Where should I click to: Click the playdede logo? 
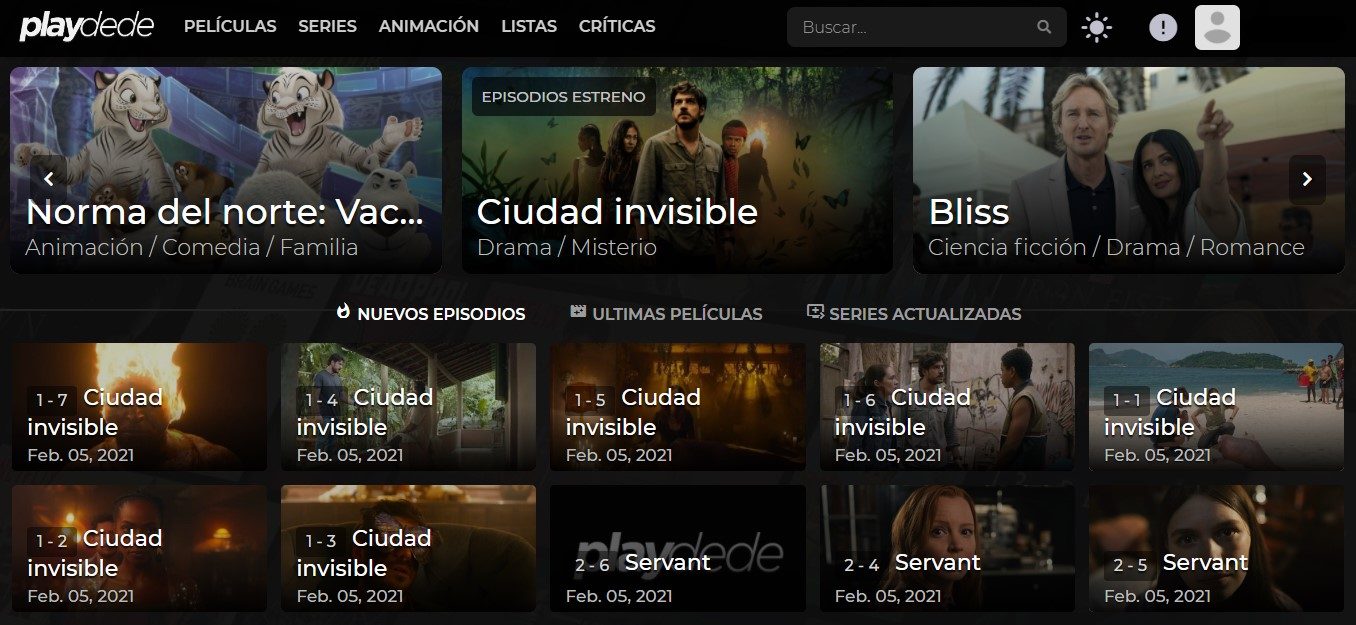tap(87, 27)
